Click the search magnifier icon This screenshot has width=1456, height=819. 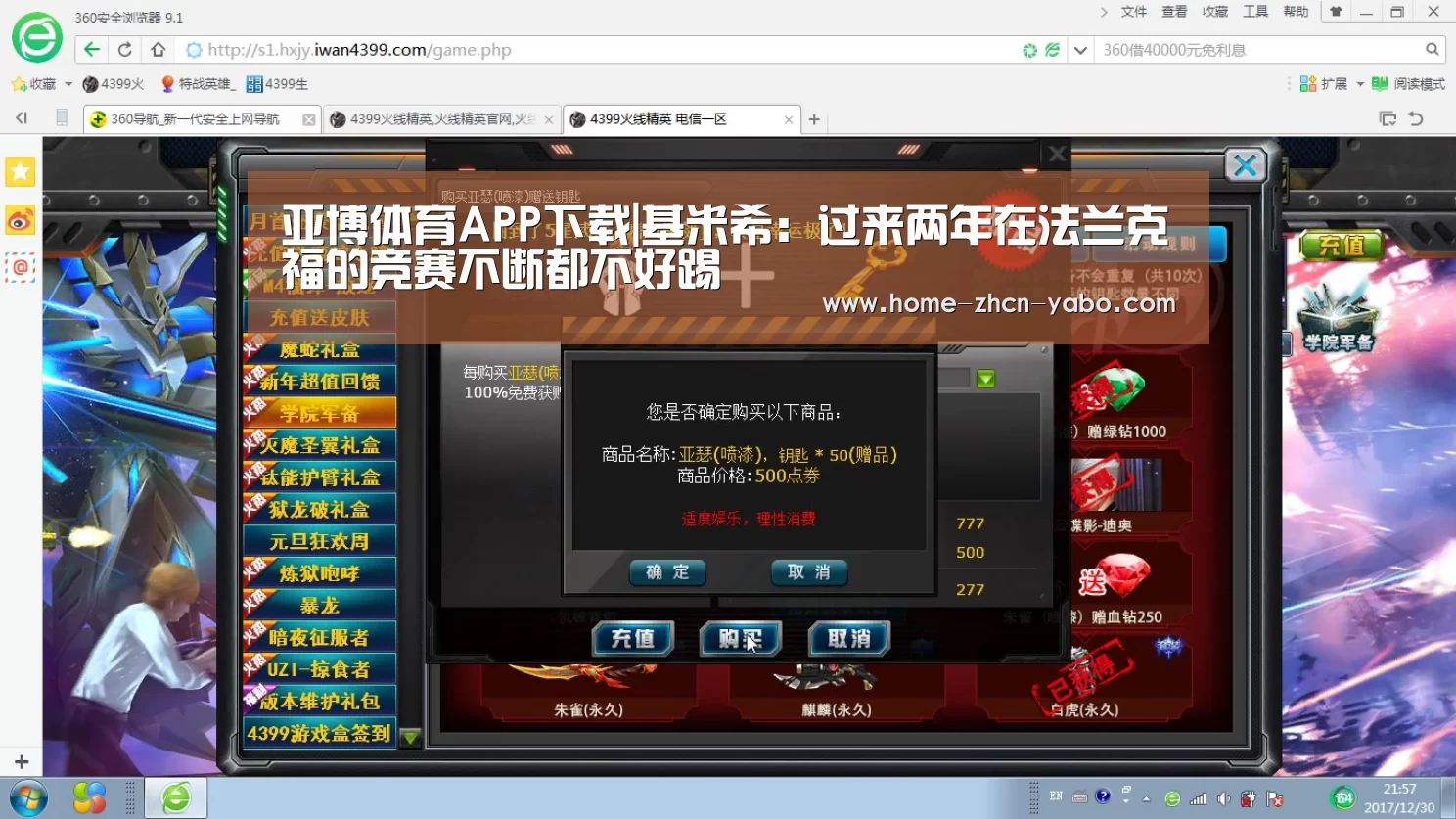1433,49
